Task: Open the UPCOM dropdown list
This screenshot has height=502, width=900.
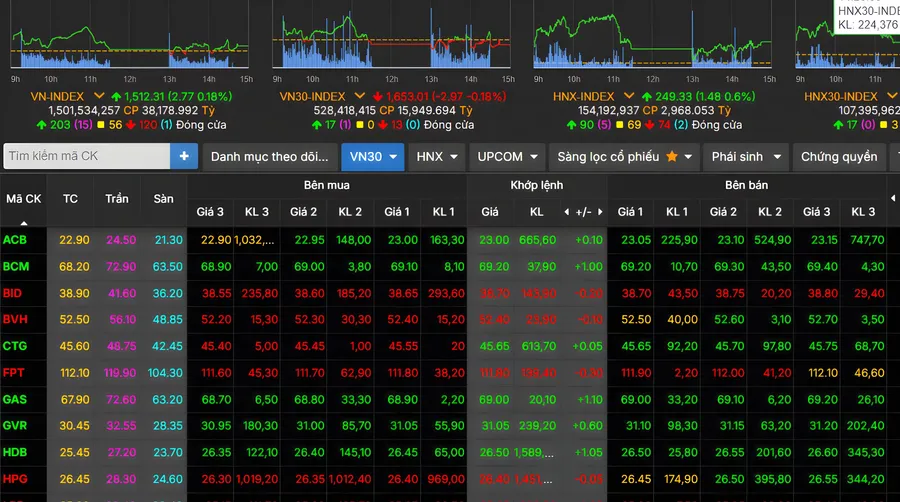Action: 507,157
